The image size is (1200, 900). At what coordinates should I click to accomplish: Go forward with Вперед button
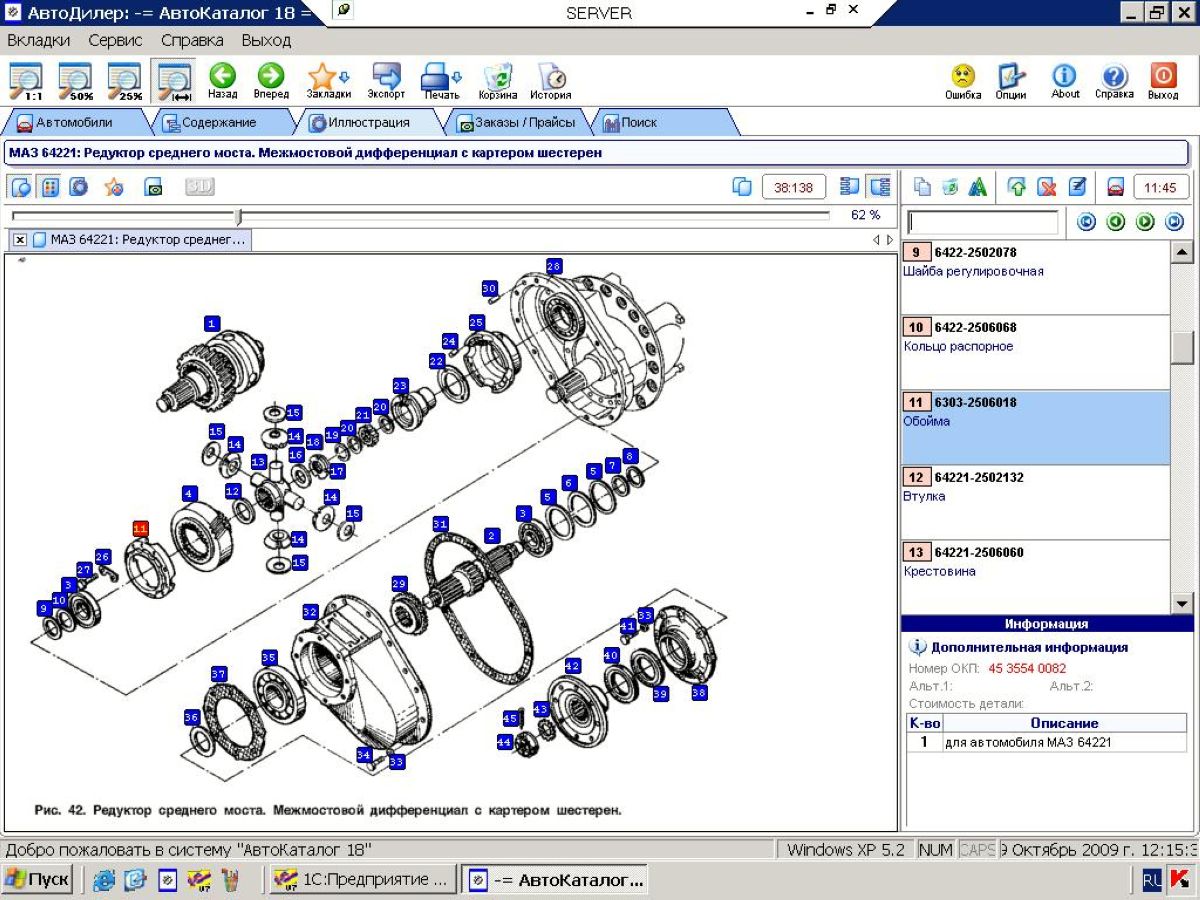271,81
